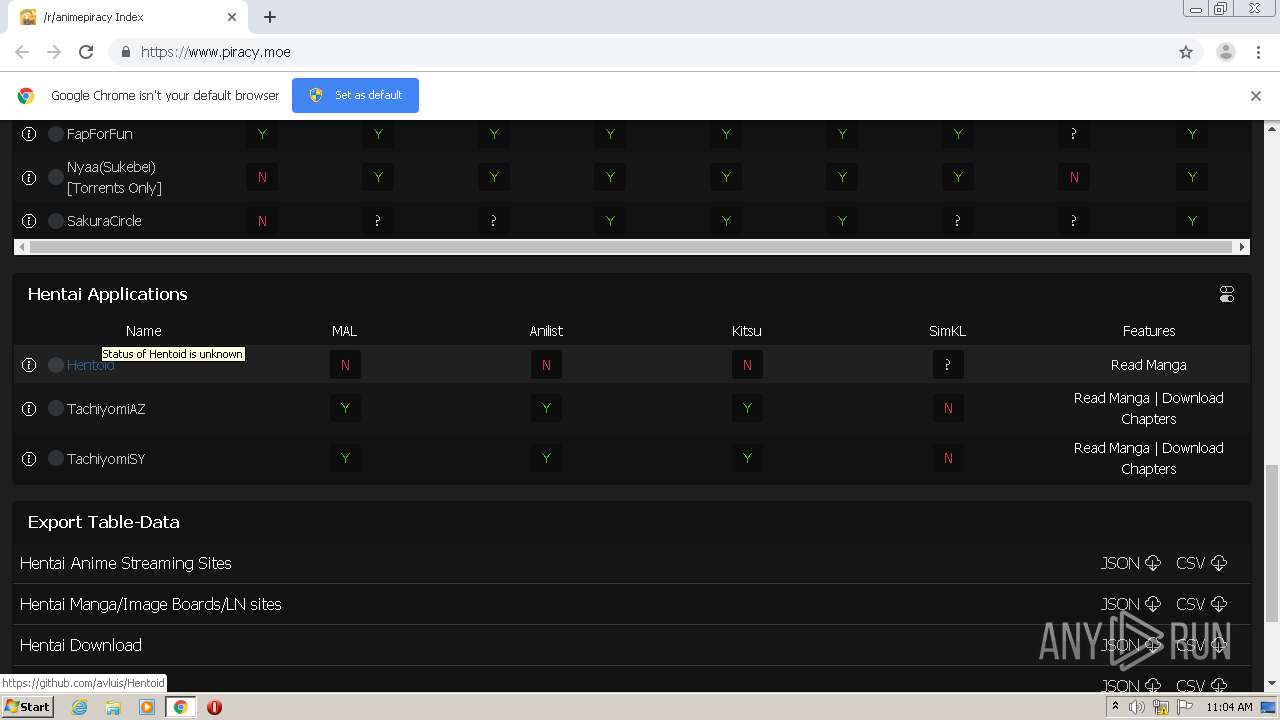Go back to previous page
This screenshot has width=1280, height=720.
point(22,52)
